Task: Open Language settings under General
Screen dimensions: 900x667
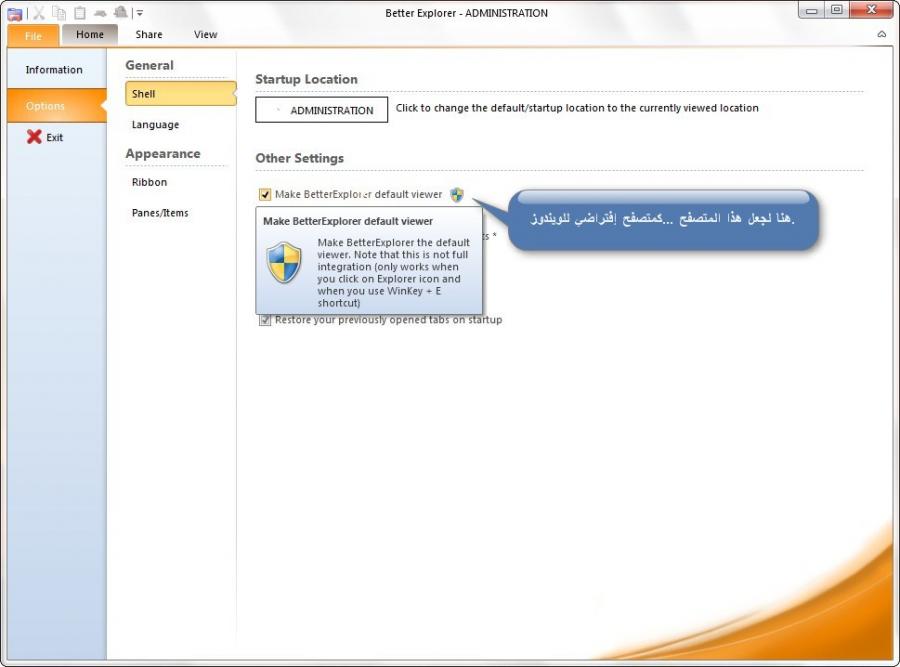Action: tap(155, 125)
